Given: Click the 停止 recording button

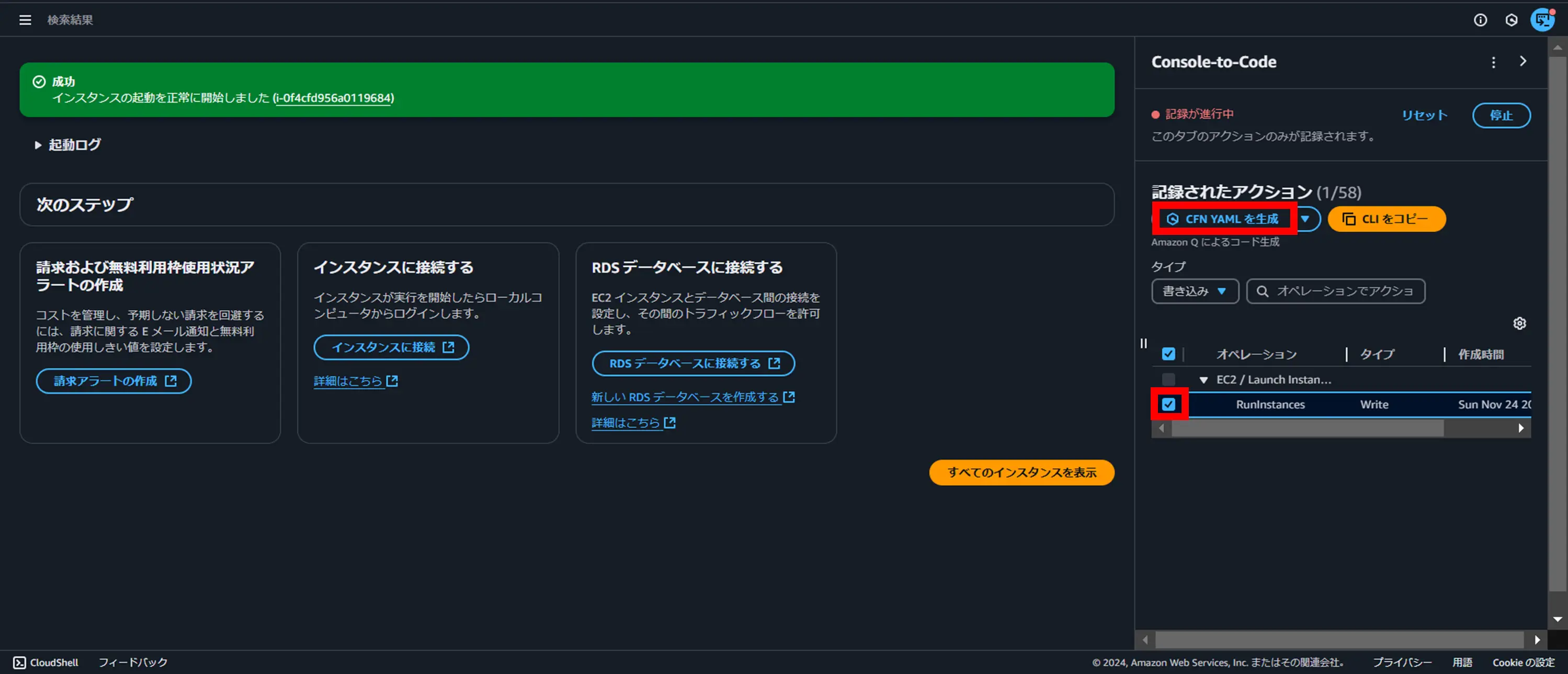Looking at the screenshot, I should [x=1501, y=116].
